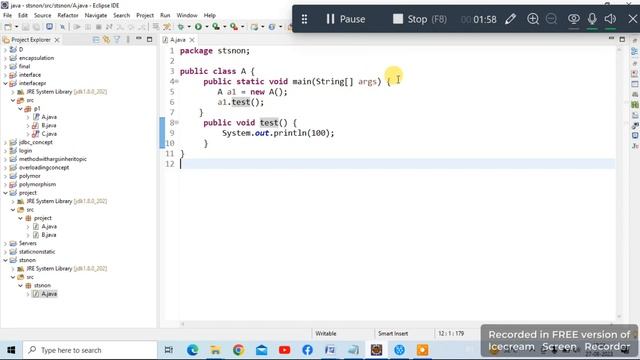
Task: Open Task View on taskbar
Action: pyautogui.click(x=169, y=350)
